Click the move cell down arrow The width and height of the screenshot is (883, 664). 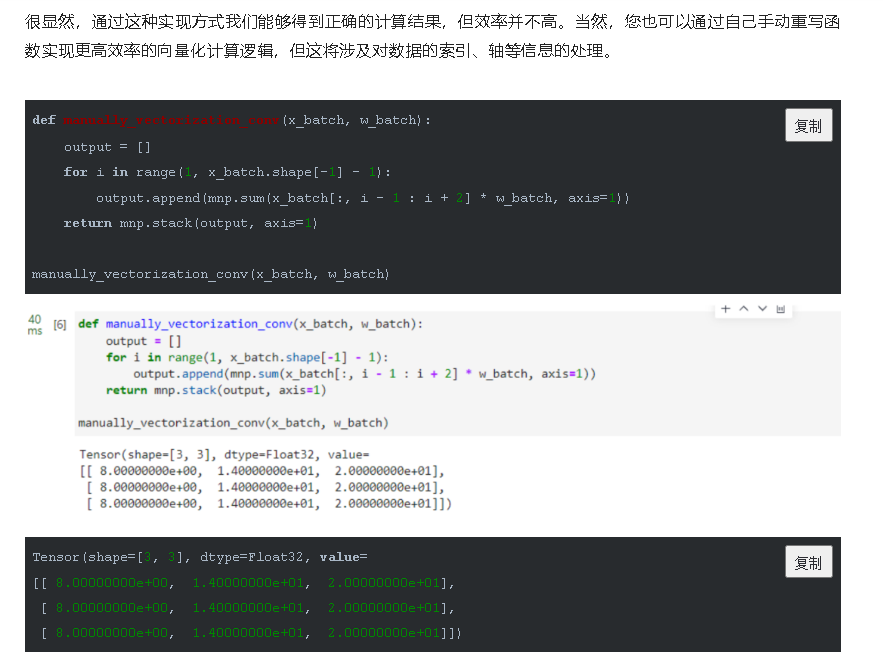[x=762, y=309]
